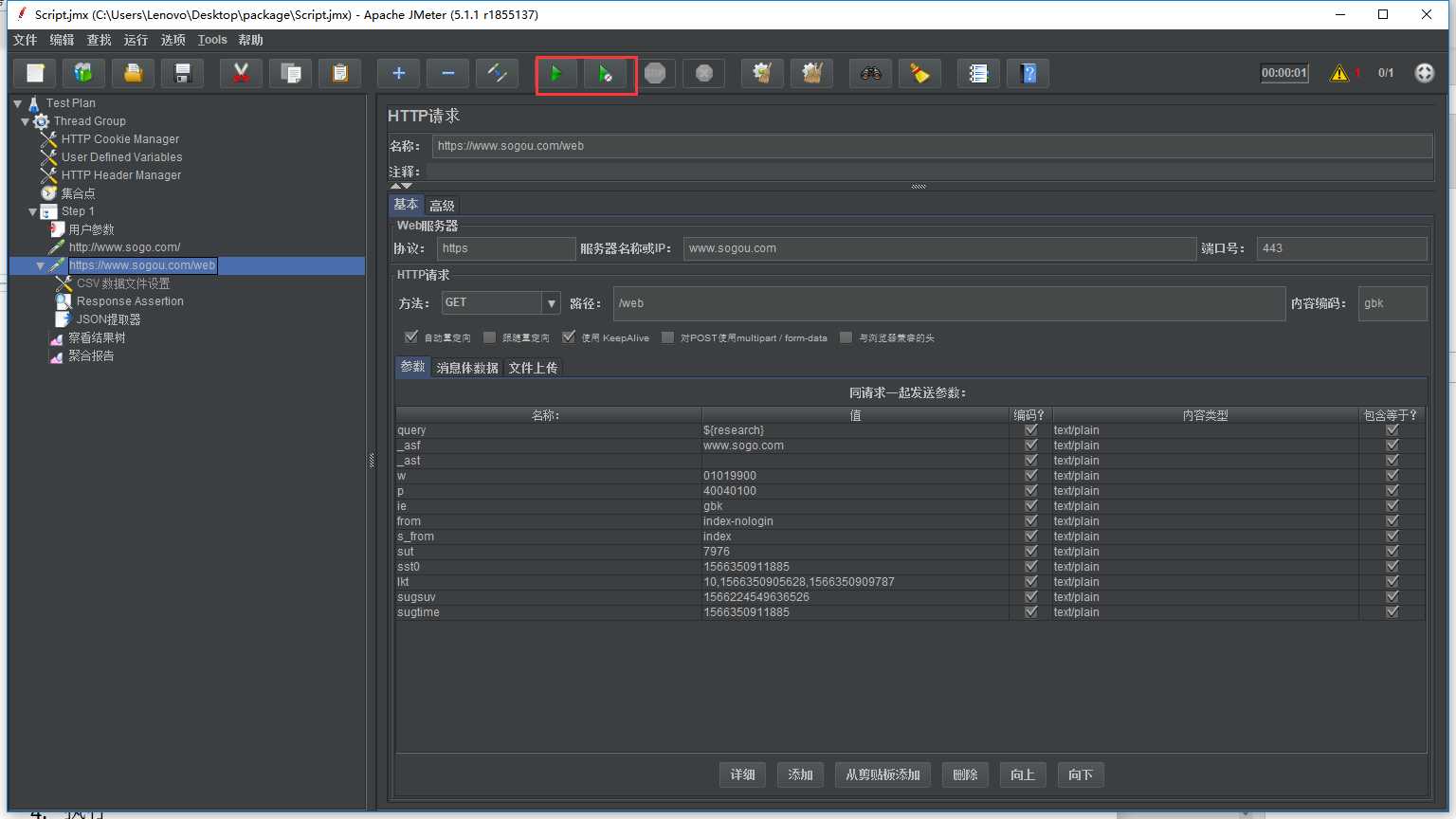Click the Shutdown test icon

[704, 73]
